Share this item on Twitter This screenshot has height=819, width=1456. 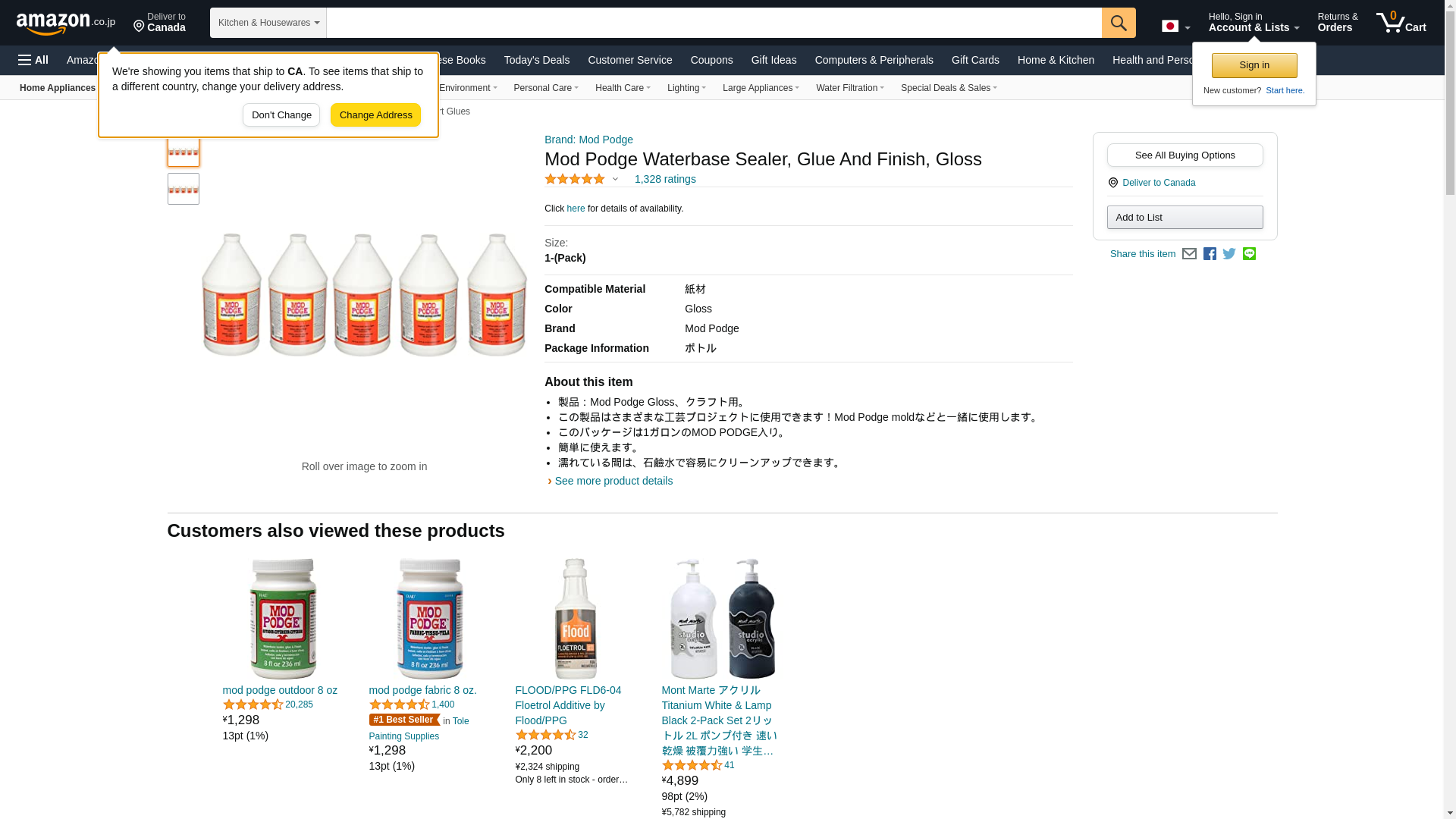(x=1229, y=254)
